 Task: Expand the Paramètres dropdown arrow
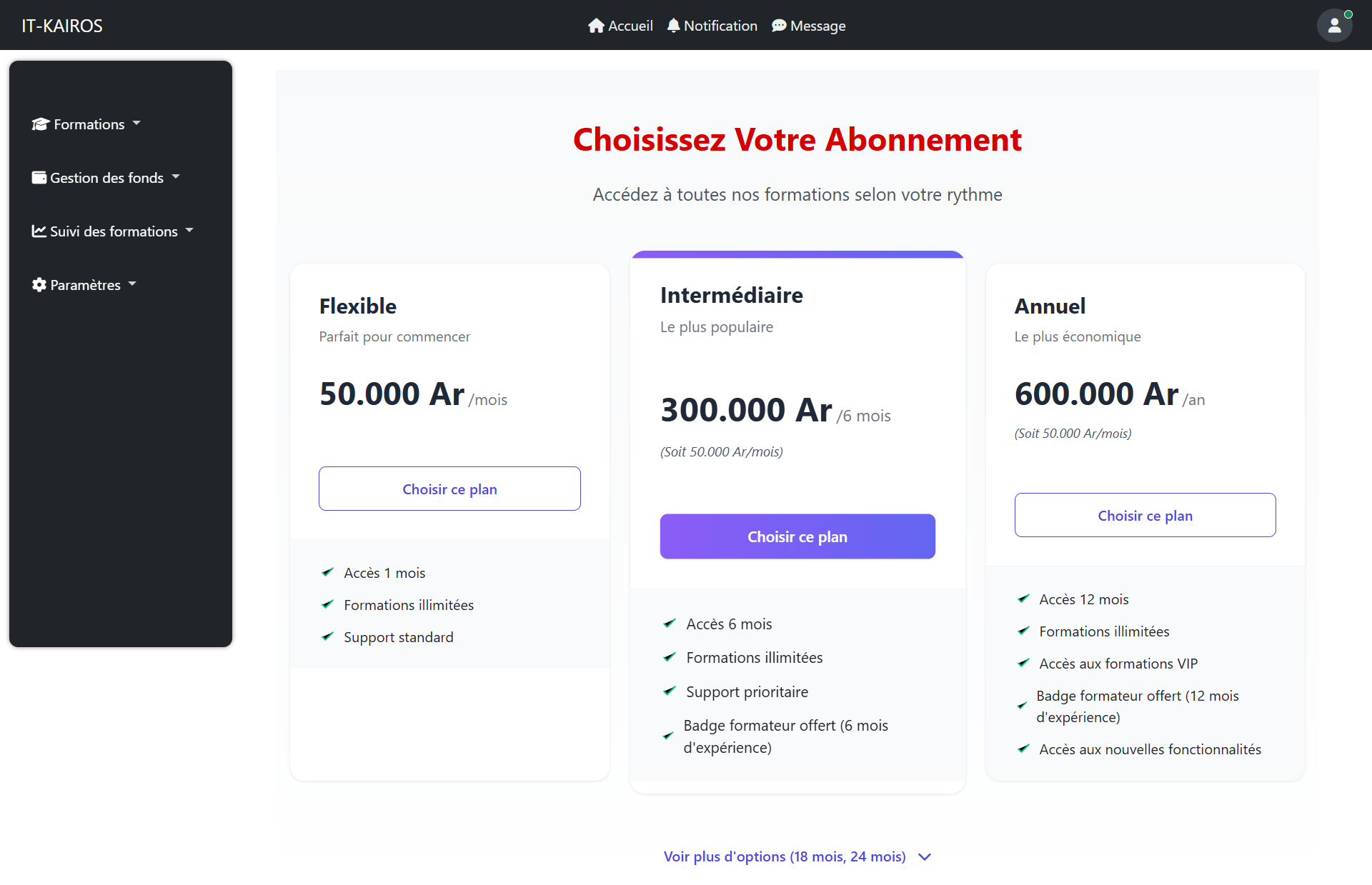[x=132, y=284]
